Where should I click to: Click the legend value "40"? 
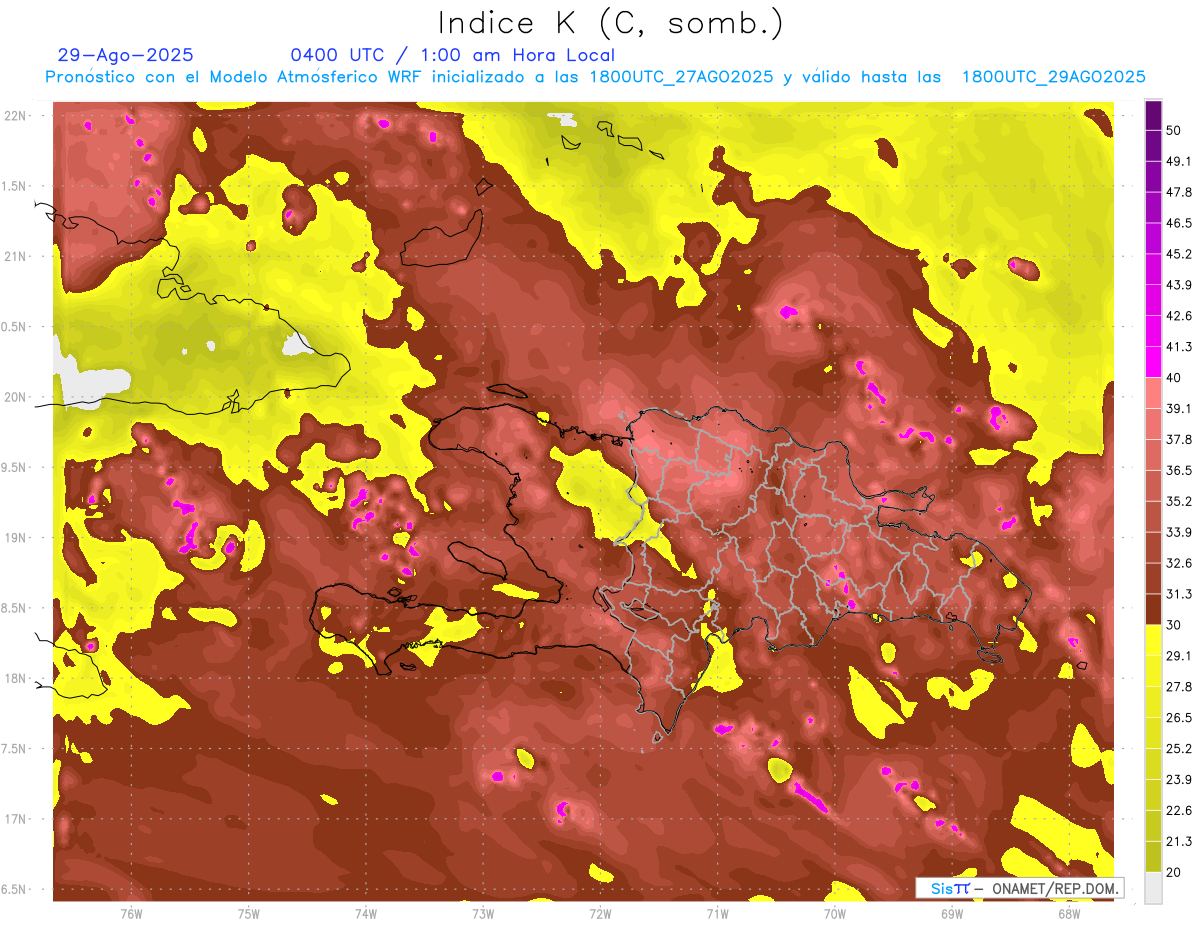(x=1173, y=378)
